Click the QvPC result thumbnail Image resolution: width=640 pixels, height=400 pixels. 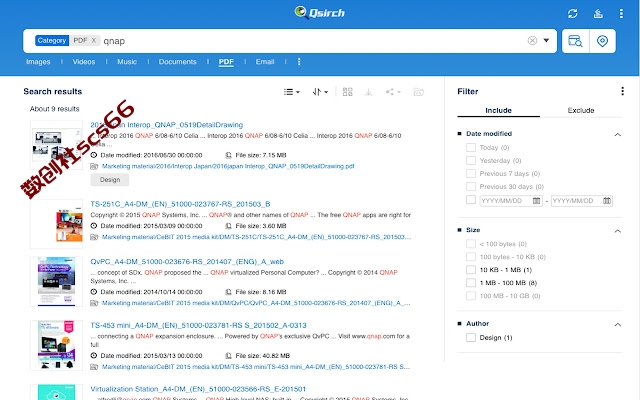(x=56, y=281)
